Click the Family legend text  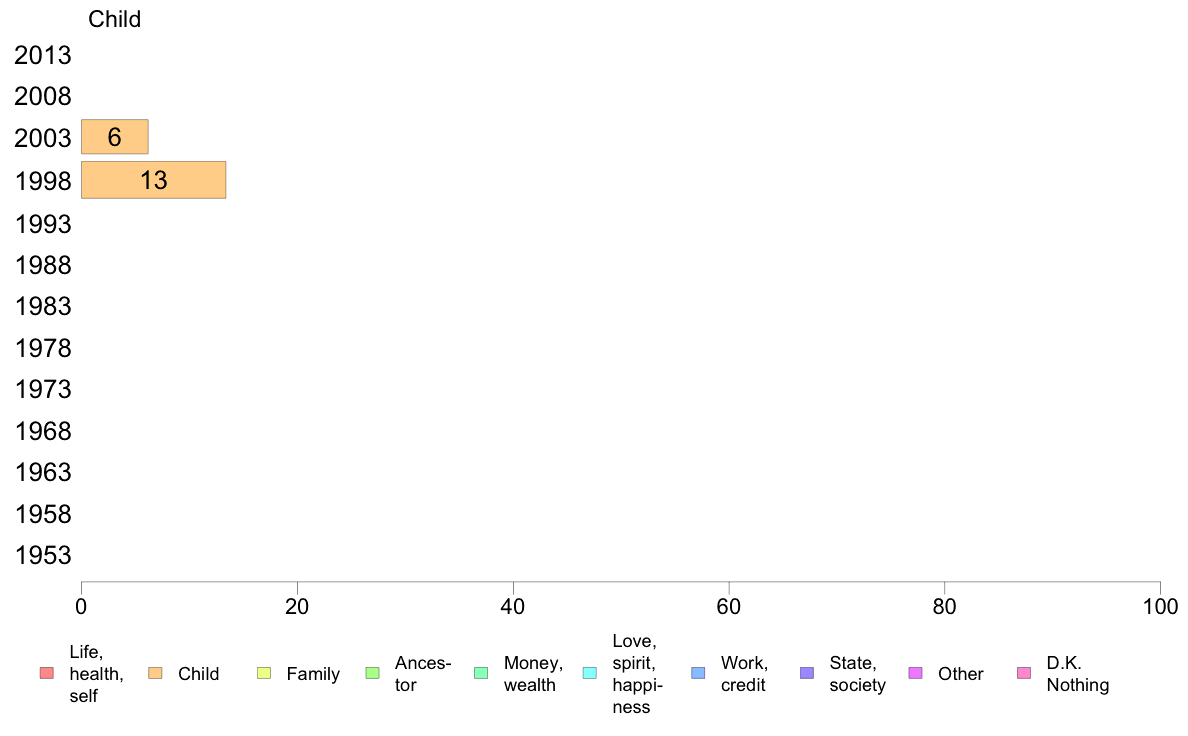coord(313,674)
